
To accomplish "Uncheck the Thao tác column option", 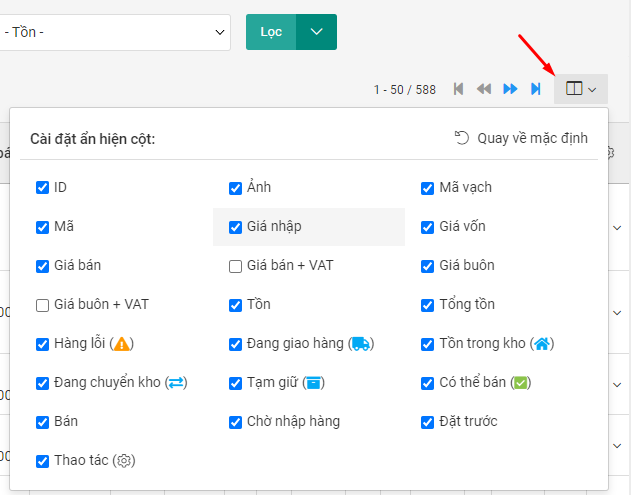I will (x=42, y=461).
